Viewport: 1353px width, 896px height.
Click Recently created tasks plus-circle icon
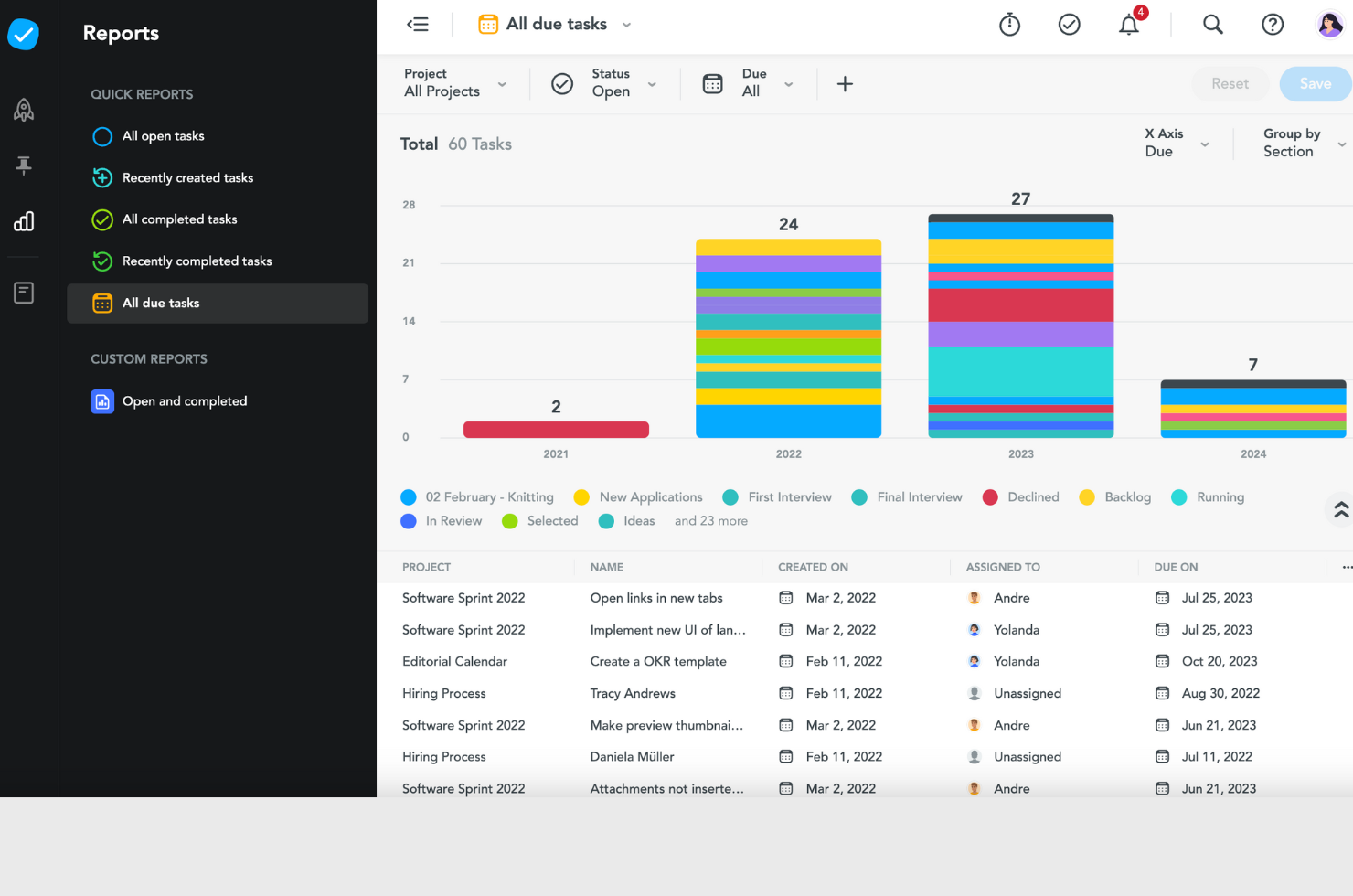tap(102, 178)
